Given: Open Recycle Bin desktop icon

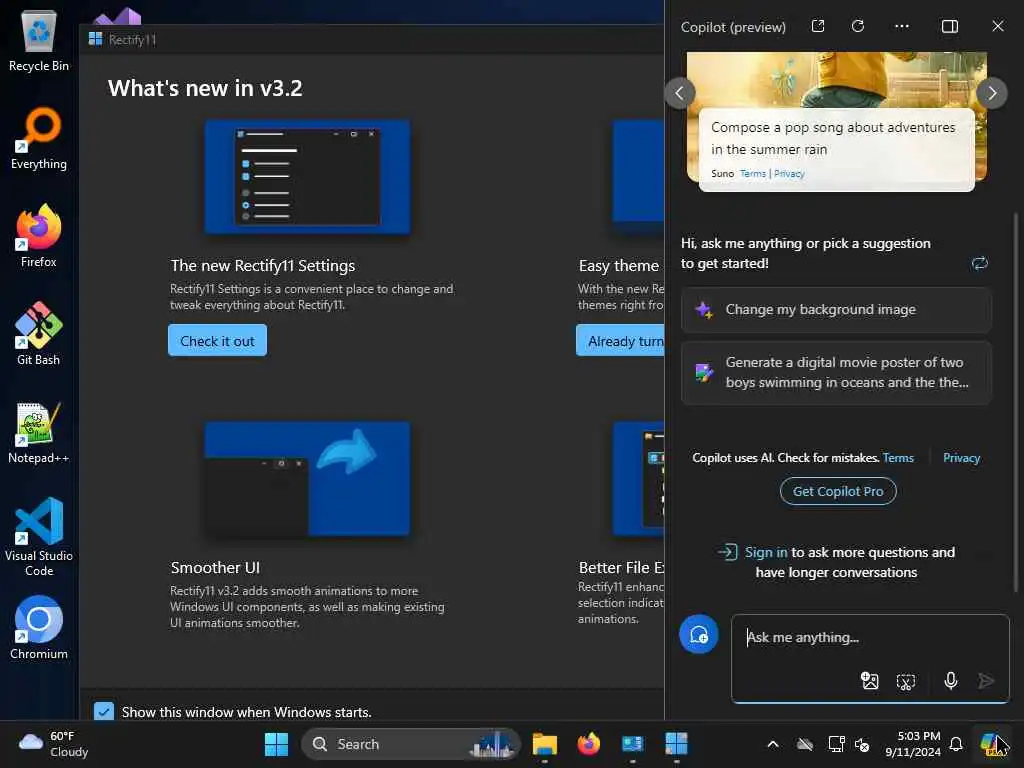Looking at the screenshot, I should click(x=39, y=39).
